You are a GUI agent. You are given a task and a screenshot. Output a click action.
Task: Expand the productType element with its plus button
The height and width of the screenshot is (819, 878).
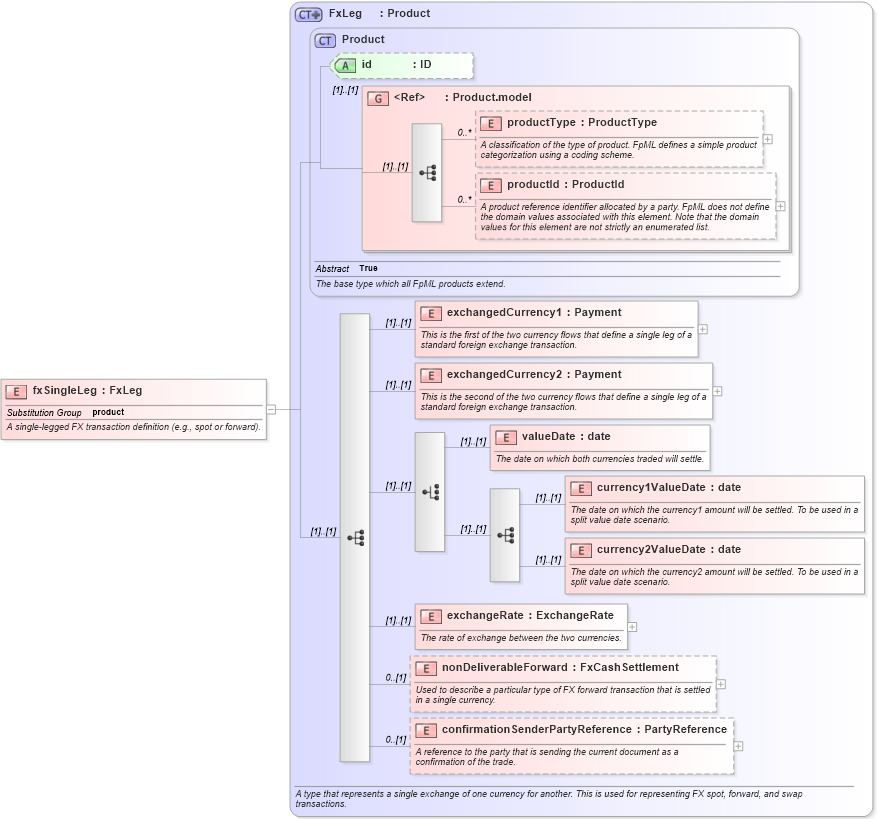(x=768, y=140)
